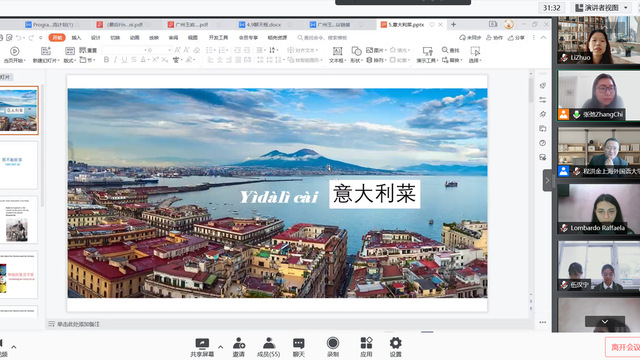Image resolution: width=640 pixels, height=360 pixels.
Task: Collapse the participant video side panel
Action: 547,180
